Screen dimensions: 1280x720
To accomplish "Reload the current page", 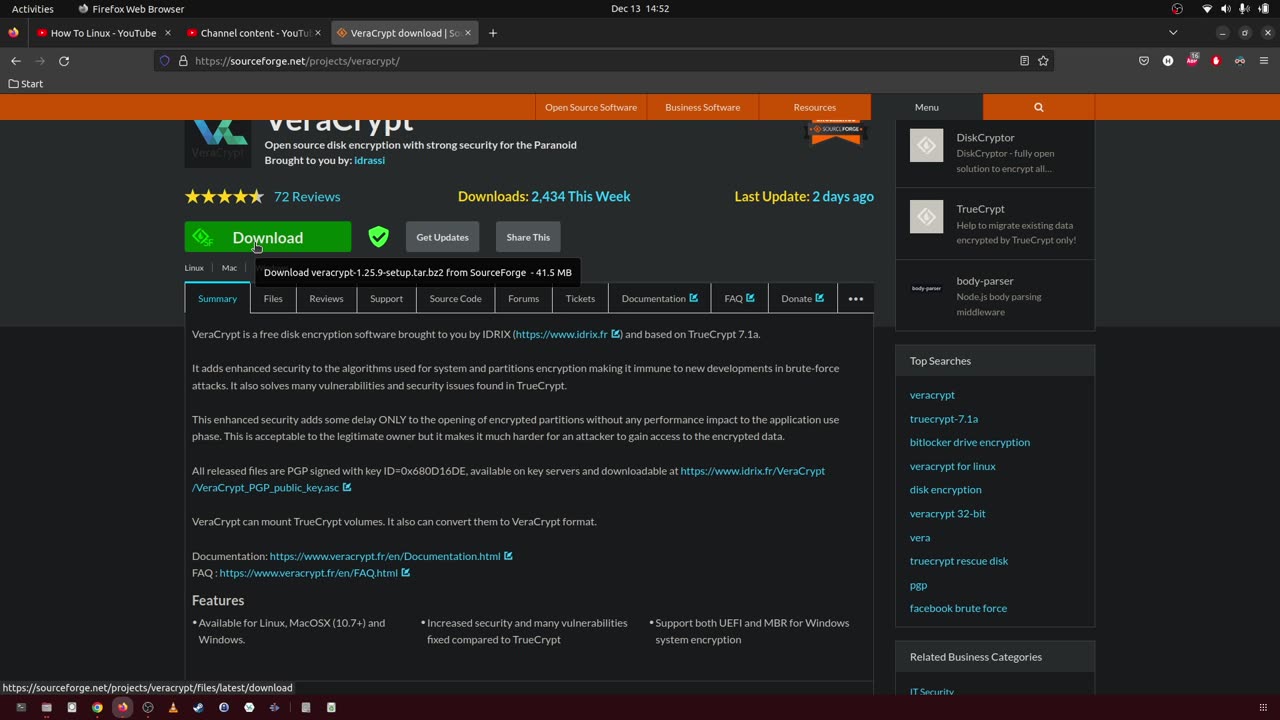I will click(64, 61).
